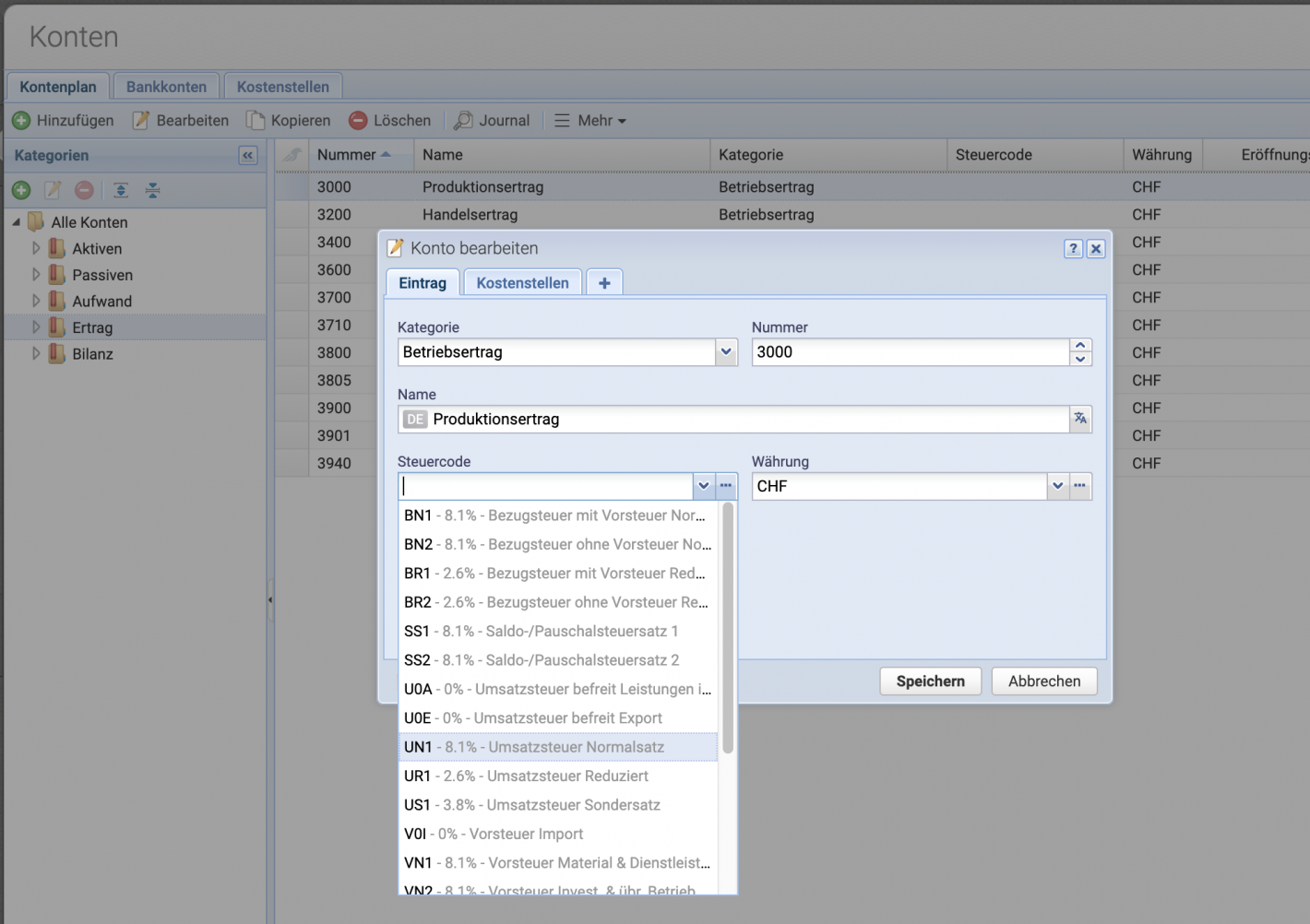Open the Mehr menu
Image resolution: width=1310 pixels, height=924 pixels.
590,120
